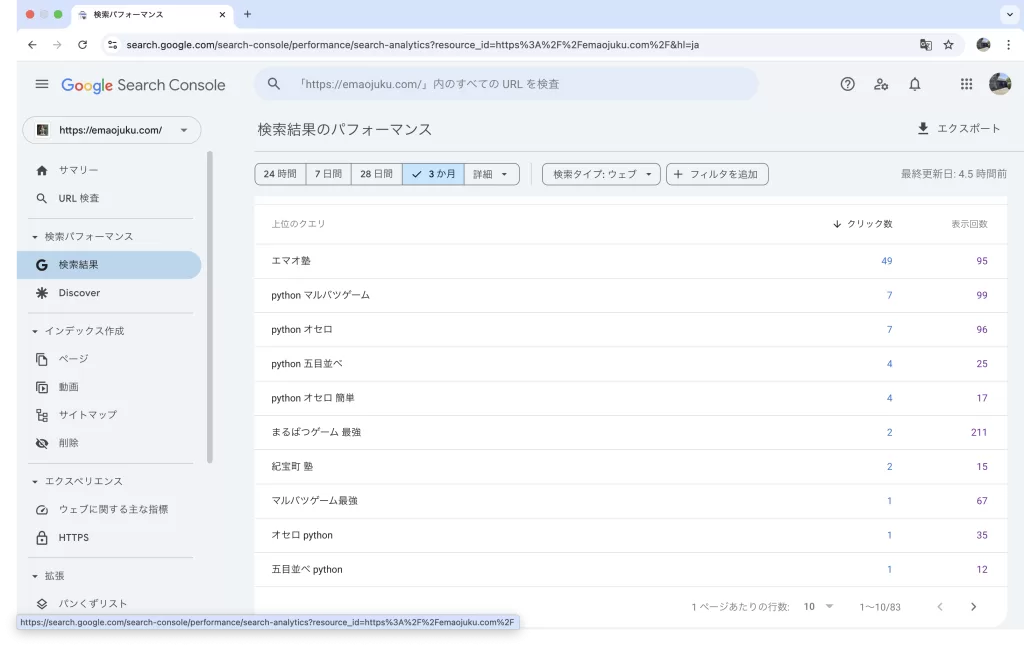Screen dimensions: 1024x649
Task: Click the home icon beside サマリー
Action: [42, 170]
